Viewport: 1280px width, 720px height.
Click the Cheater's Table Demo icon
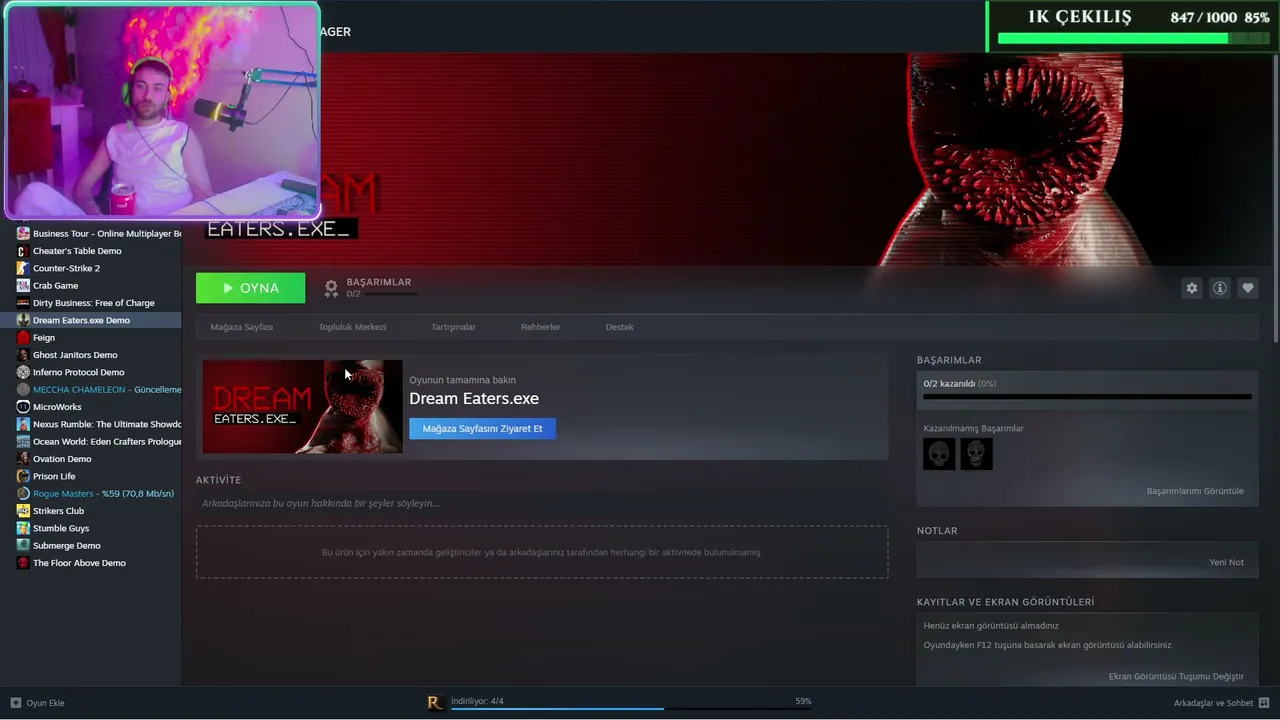click(x=23, y=251)
